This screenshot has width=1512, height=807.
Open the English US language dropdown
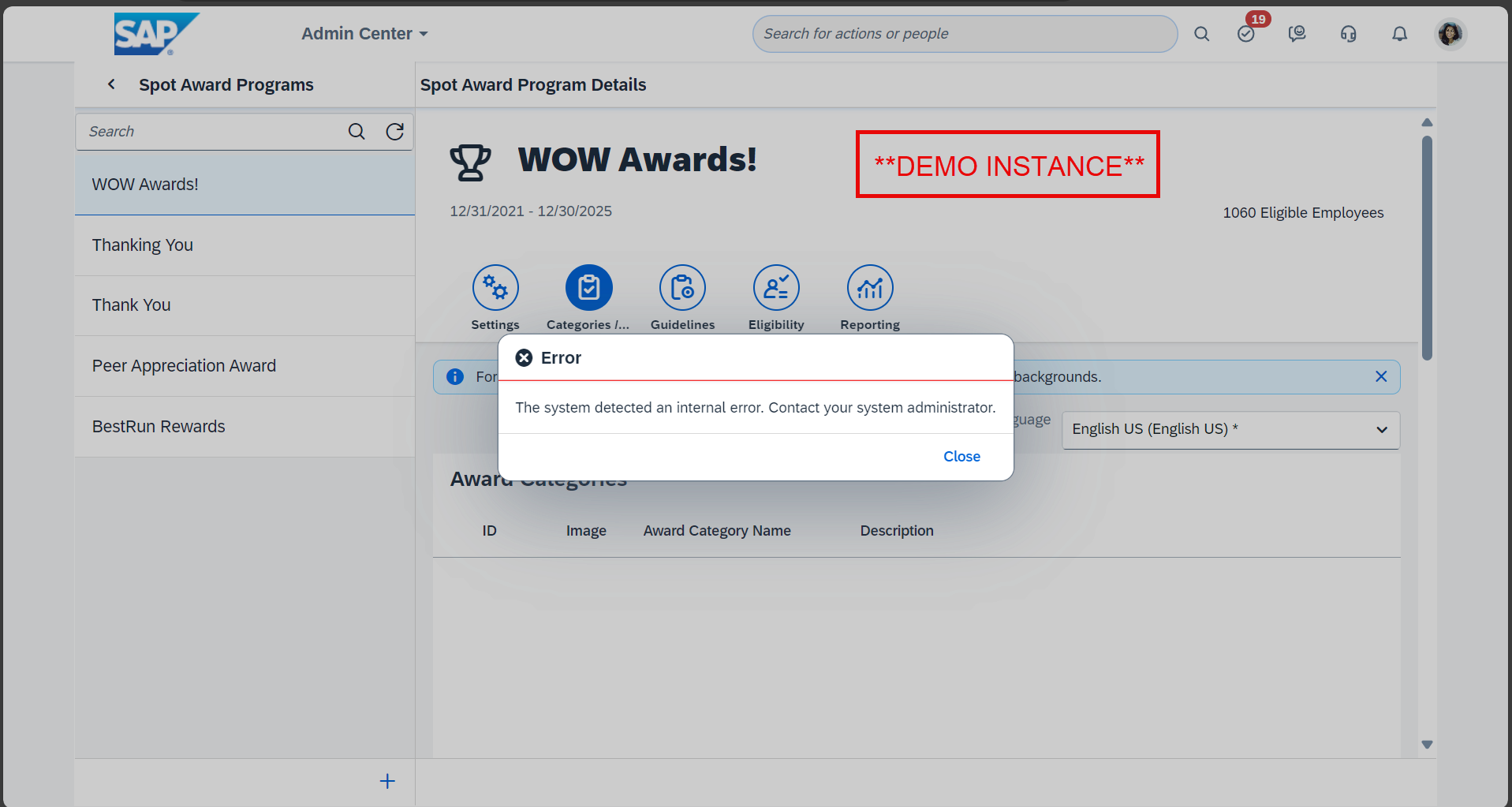click(x=1230, y=429)
